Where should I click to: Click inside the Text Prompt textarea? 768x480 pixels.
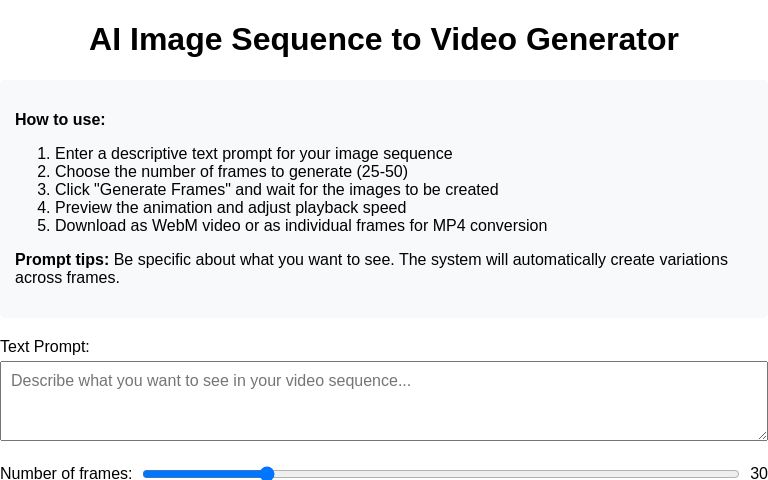pos(383,400)
